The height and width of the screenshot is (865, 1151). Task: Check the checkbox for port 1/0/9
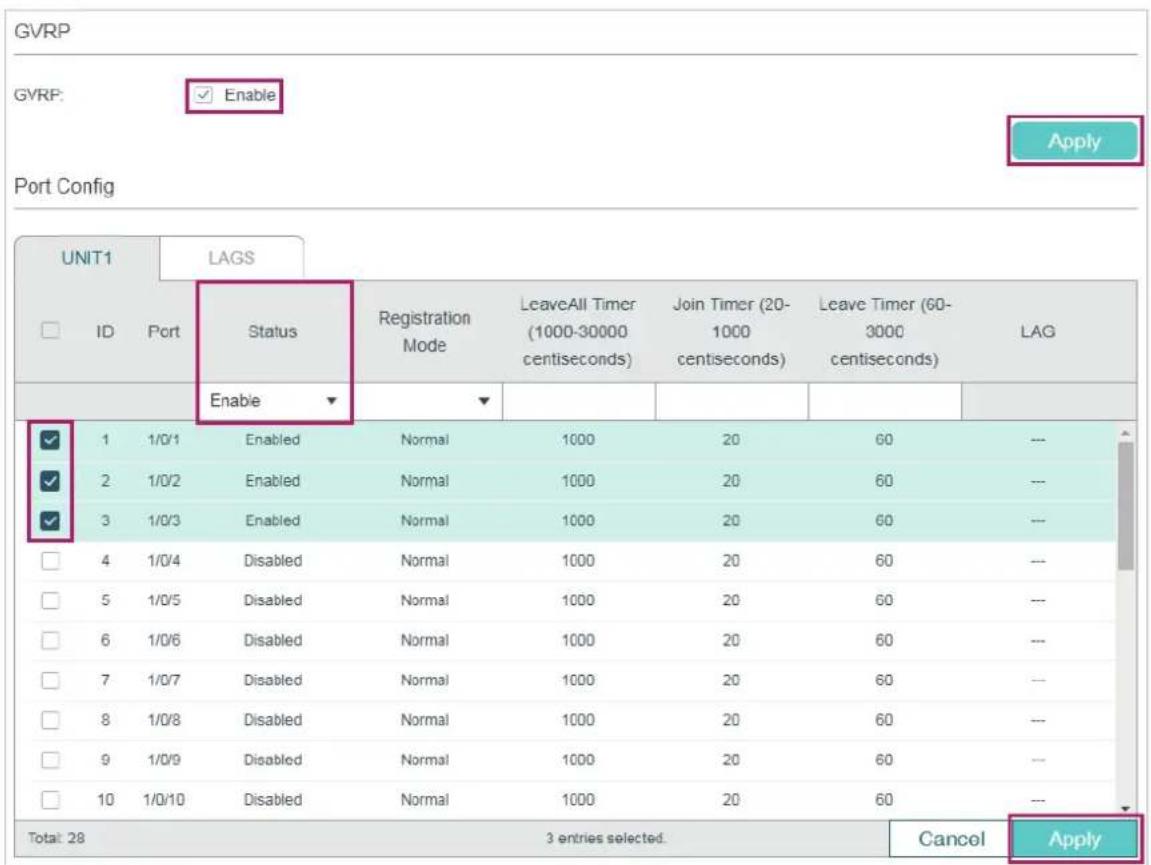pyautogui.click(x=50, y=759)
